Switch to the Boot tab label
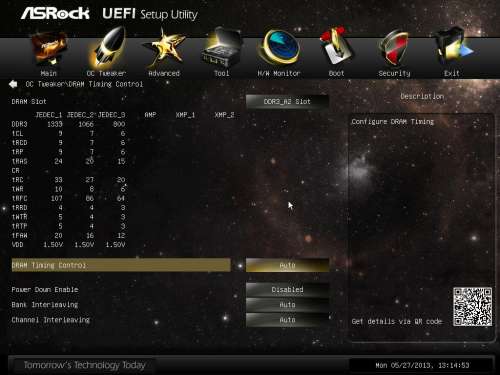The image size is (500, 375). pyautogui.click(x=336, y=73)
